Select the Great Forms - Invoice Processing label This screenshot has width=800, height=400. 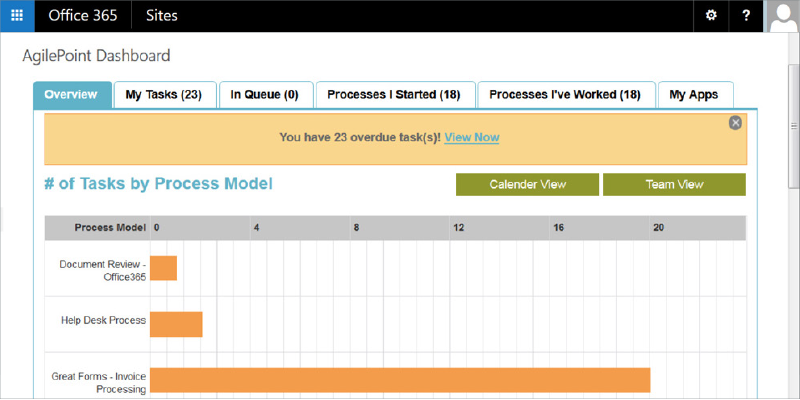tap(99, 383)
